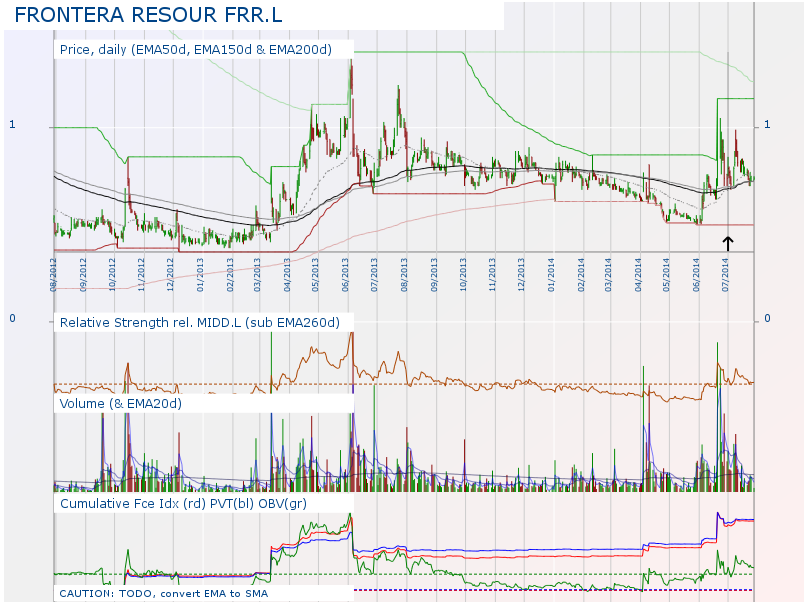Click the 04/2013 date axis label

click(x=287, y=275)
